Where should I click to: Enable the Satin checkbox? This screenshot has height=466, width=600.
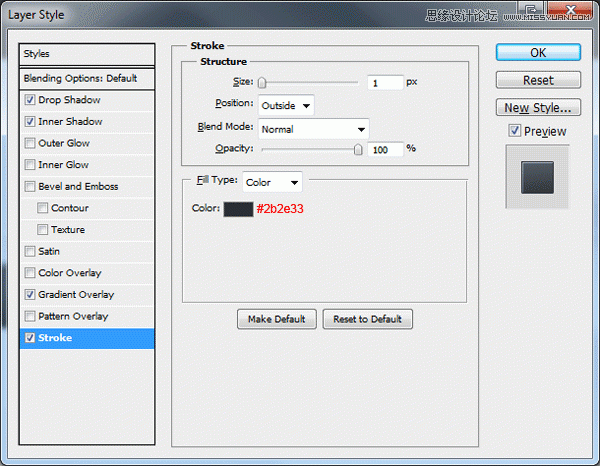(x=30, y=251)
